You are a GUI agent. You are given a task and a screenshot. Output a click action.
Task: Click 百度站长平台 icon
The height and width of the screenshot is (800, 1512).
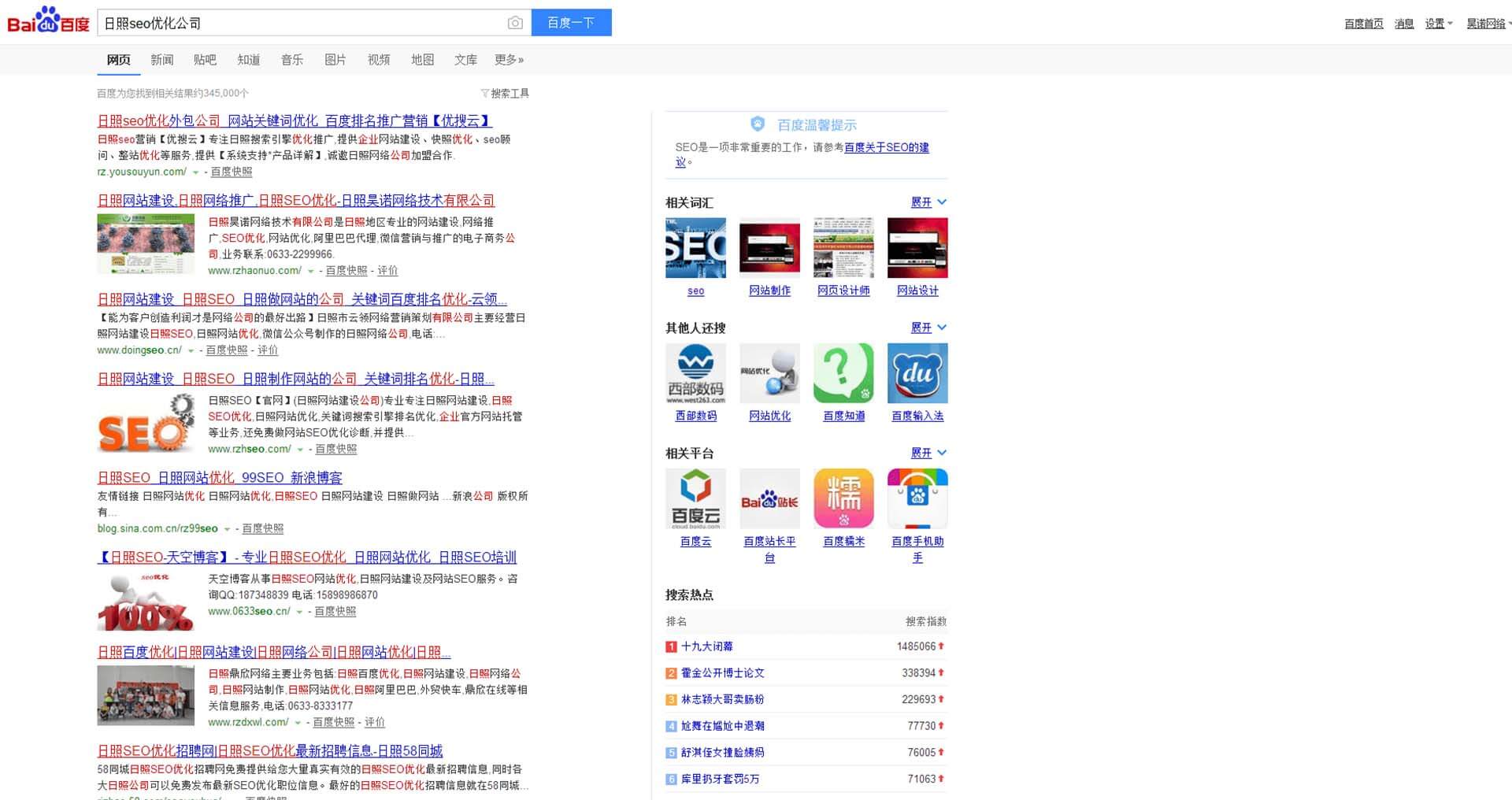point(769,498)
